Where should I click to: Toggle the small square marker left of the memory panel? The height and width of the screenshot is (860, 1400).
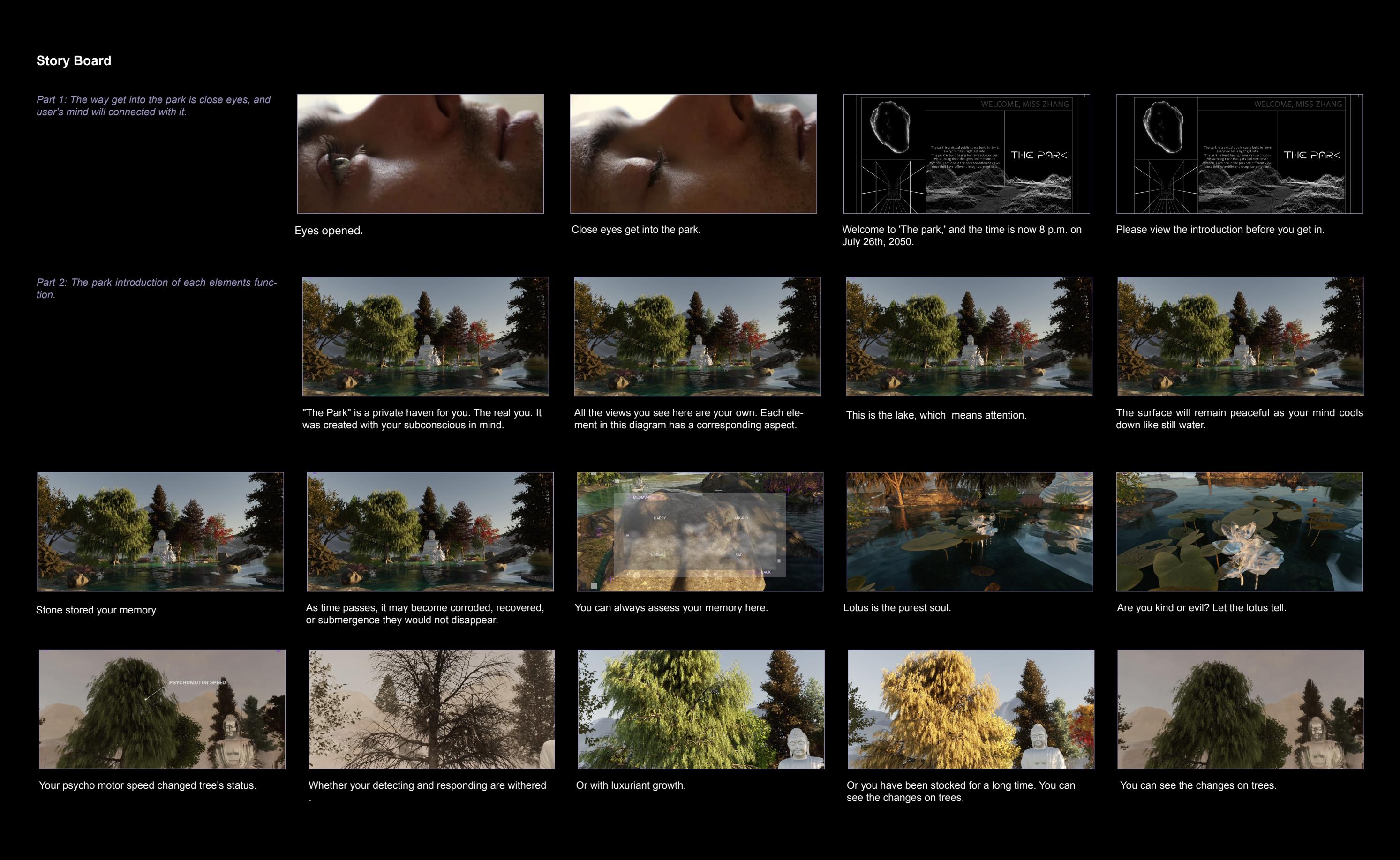coord(627,535)
